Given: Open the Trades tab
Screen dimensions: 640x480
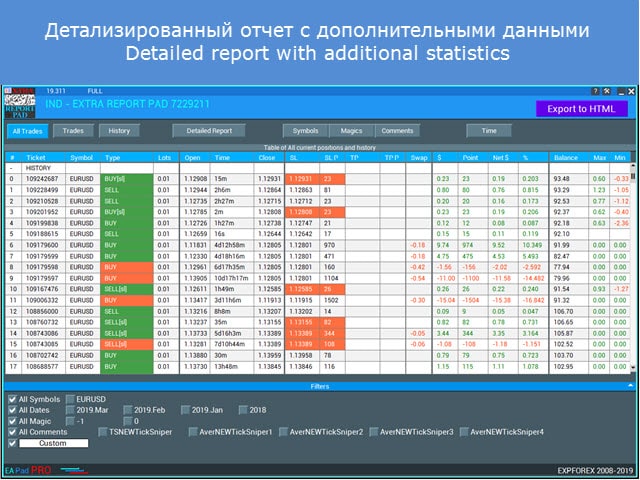Looking at the screenshot, I should point(73,130).
